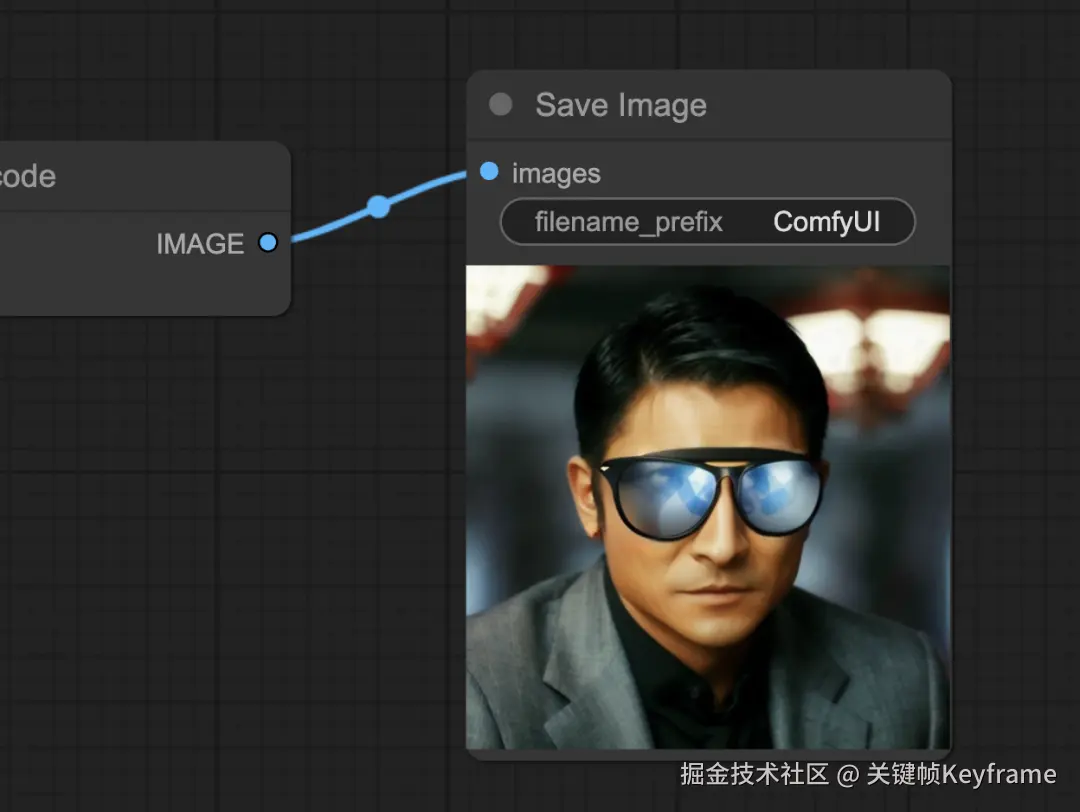Click the 掘金技术社区 watermark text
This screenshot has width=1080, height=812.
[x=755, y=774]
